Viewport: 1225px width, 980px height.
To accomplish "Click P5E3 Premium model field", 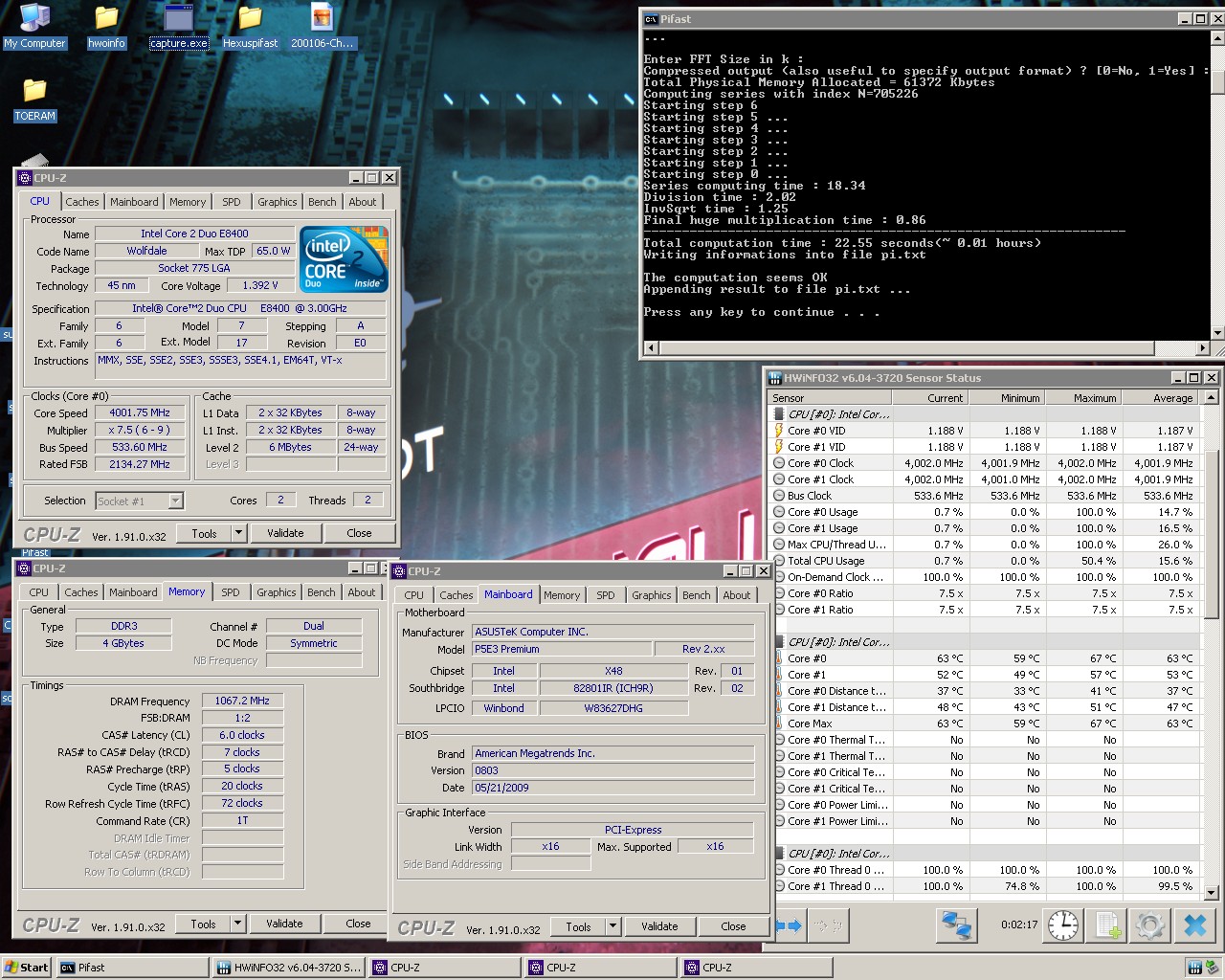I will pyautogui.click(x=562, y=649).
